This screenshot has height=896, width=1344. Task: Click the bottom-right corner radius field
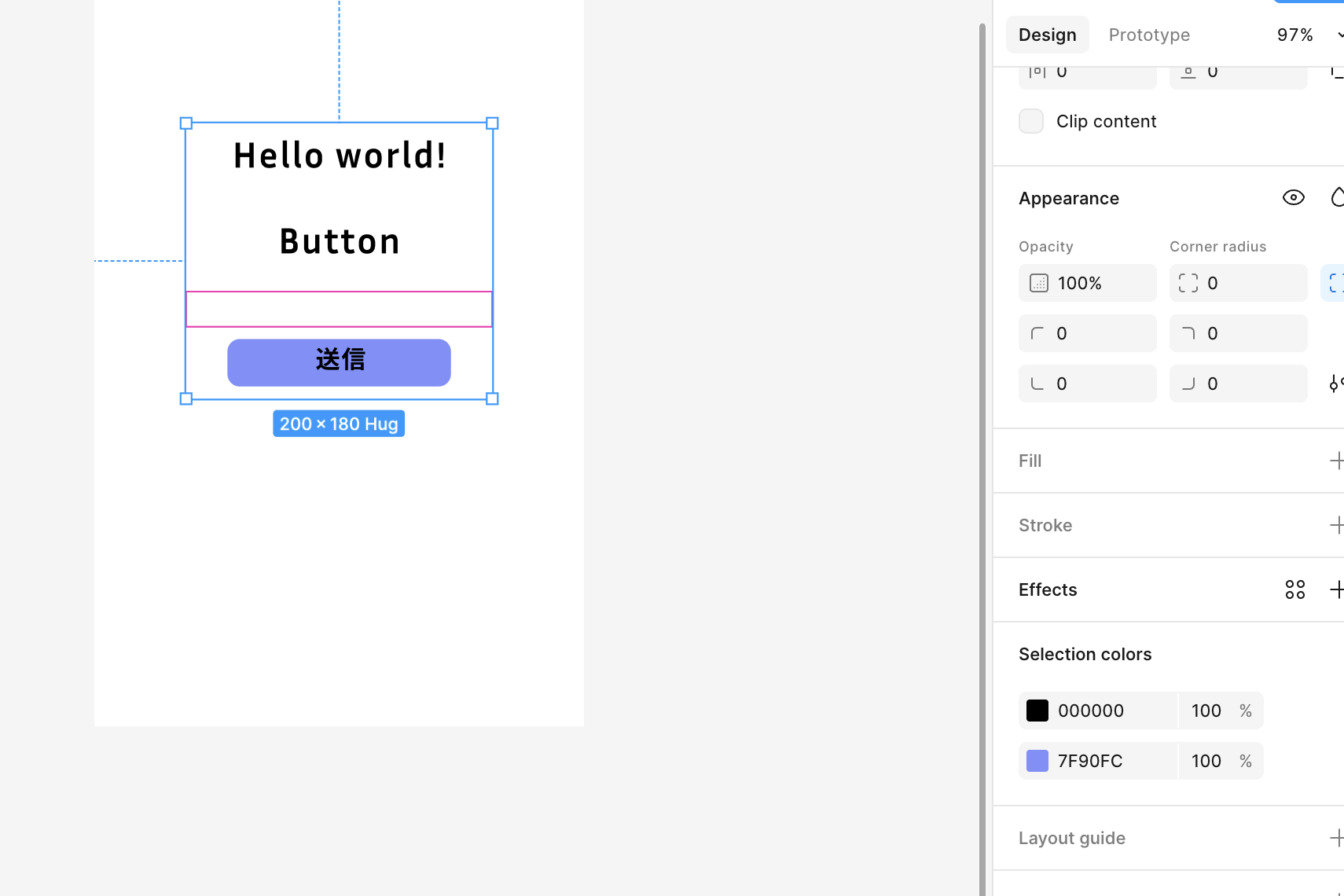coord(1250,384)
